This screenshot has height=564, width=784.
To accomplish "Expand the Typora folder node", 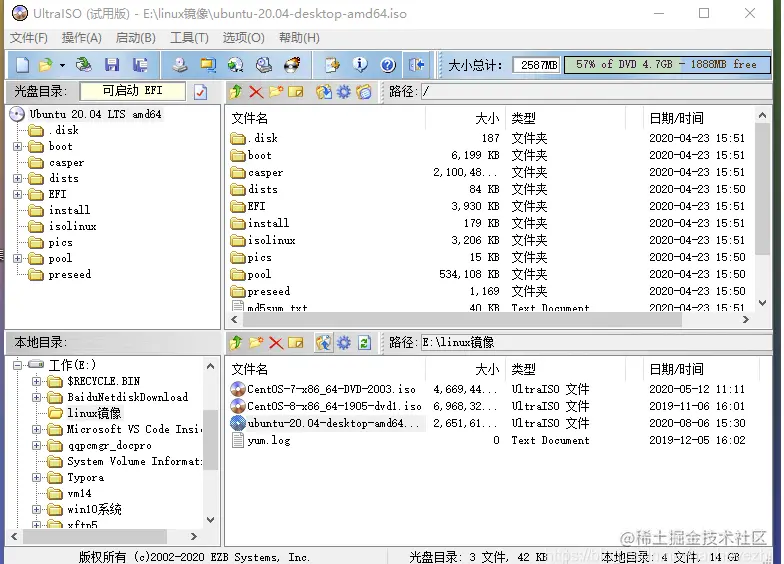I will click(x=36, y=478).
